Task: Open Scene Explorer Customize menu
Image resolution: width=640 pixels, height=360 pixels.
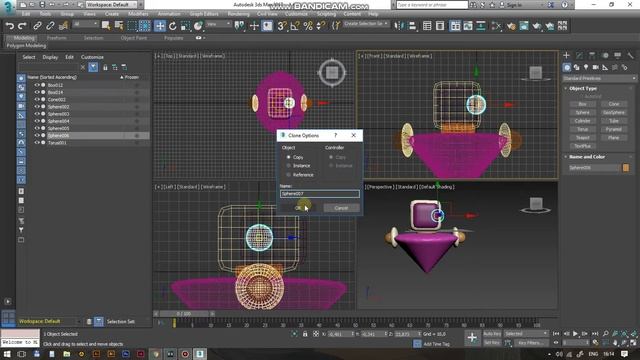Action: point(92,57)
